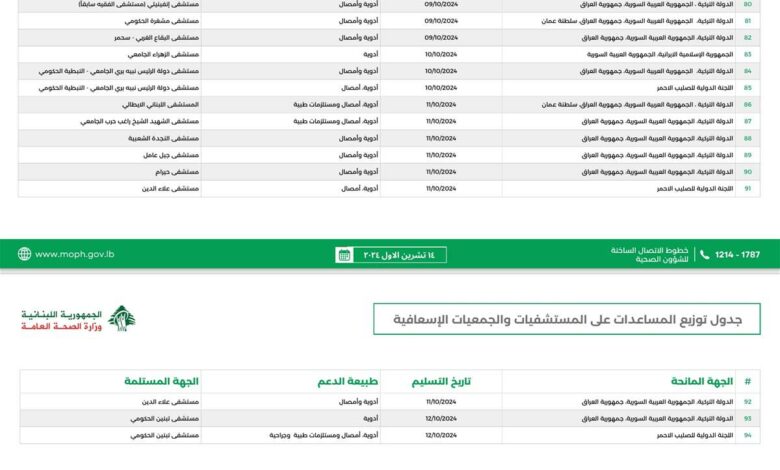780x470 pixels.
Task: Click "اللجنة الدولية للصليب الاحمر" in row 94
Action: click(x=695, y=435)
